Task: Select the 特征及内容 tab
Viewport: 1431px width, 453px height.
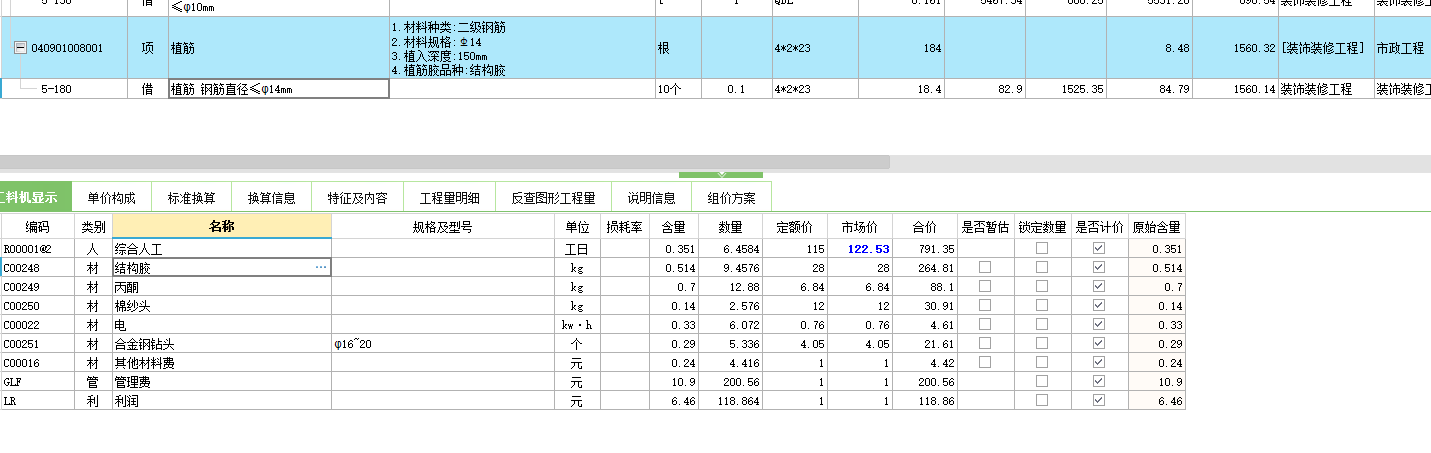Action: click(x=357, y=198)
